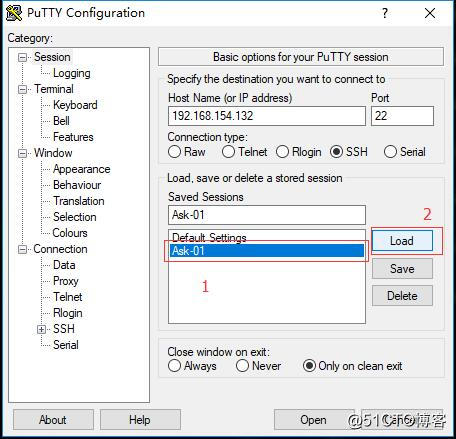The height and width of the screenshot is (439, 456).
Task: Open the Proxy category
Action: (66, 281)
